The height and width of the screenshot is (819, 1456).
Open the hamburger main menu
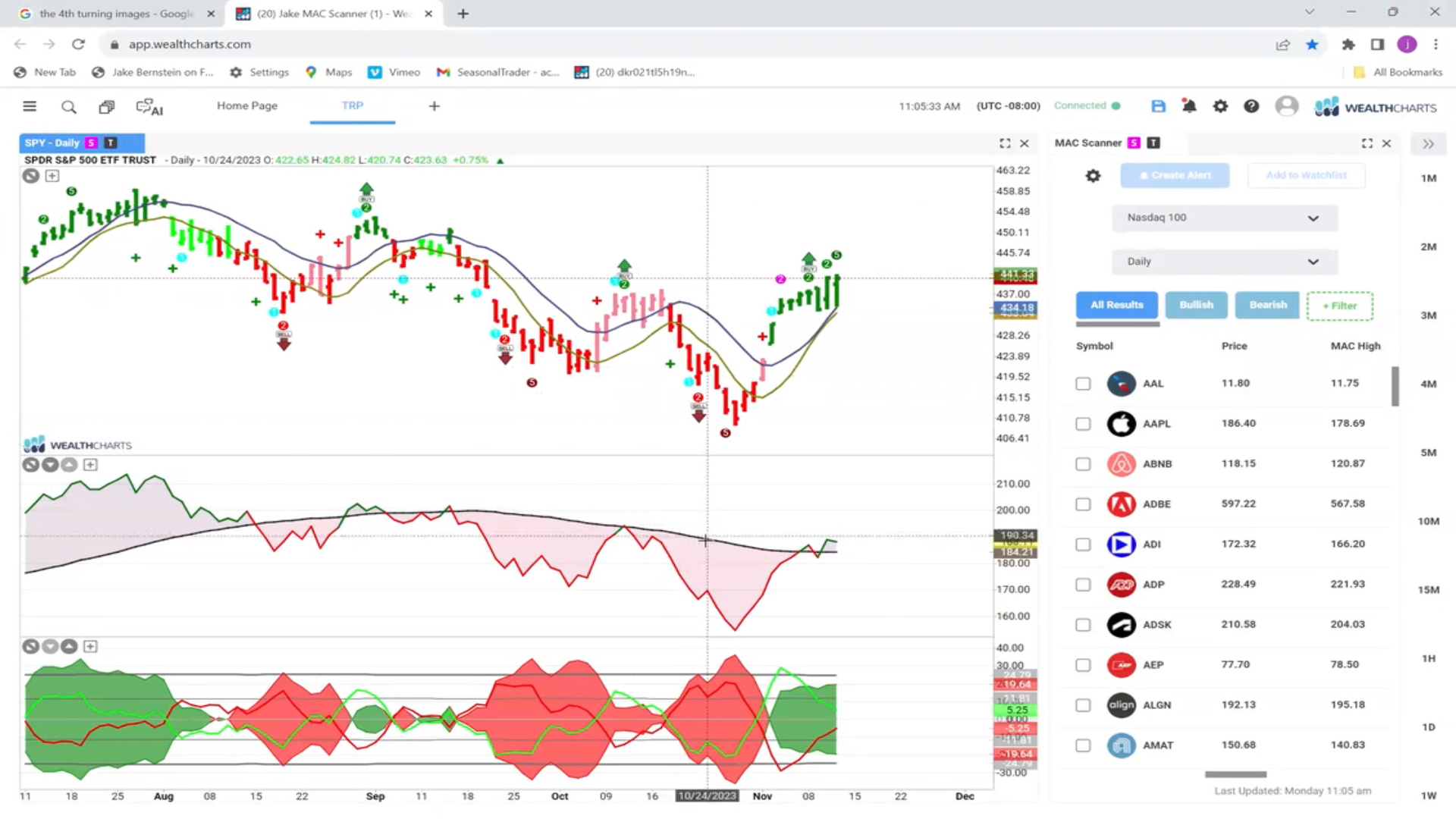30,106
